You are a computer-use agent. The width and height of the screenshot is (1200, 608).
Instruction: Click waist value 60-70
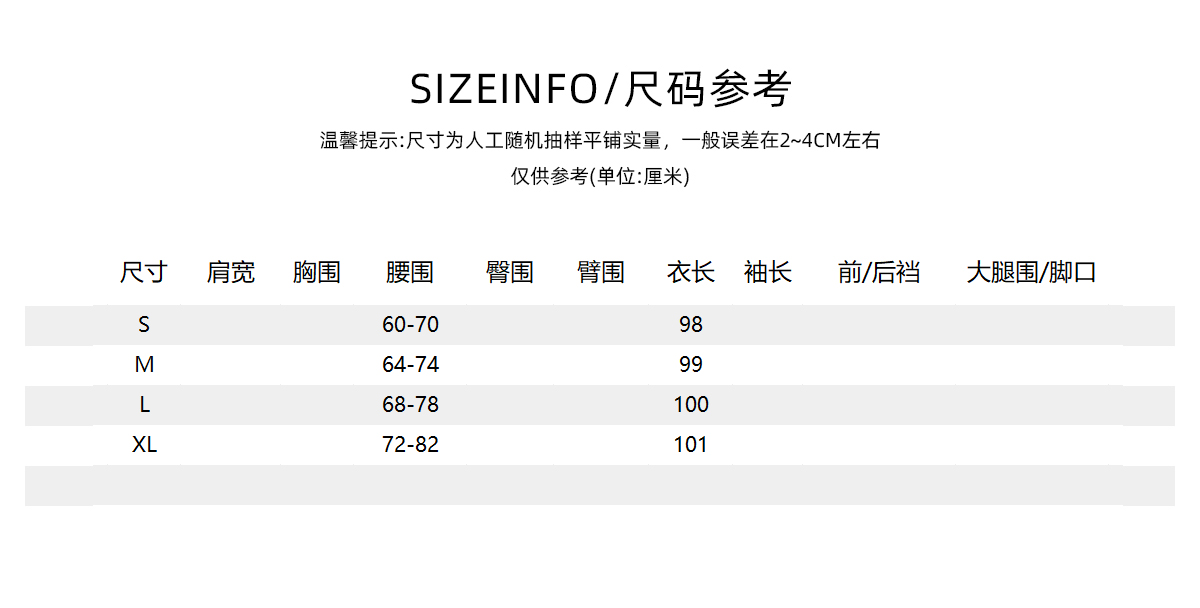pos(410,325)
